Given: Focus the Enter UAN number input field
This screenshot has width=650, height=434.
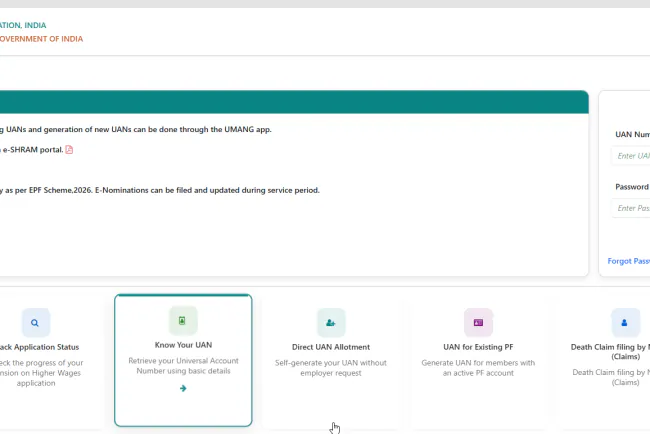Looking at the screenshot, I should 631,156.
